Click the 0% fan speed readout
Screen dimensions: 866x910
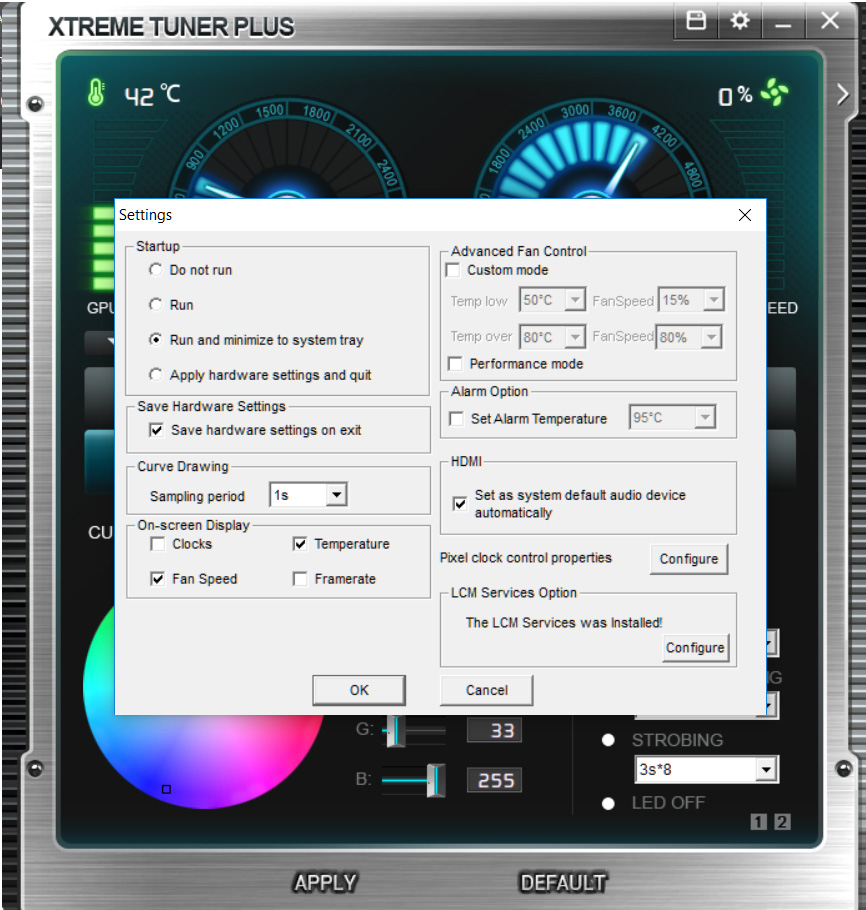[735, 95]
